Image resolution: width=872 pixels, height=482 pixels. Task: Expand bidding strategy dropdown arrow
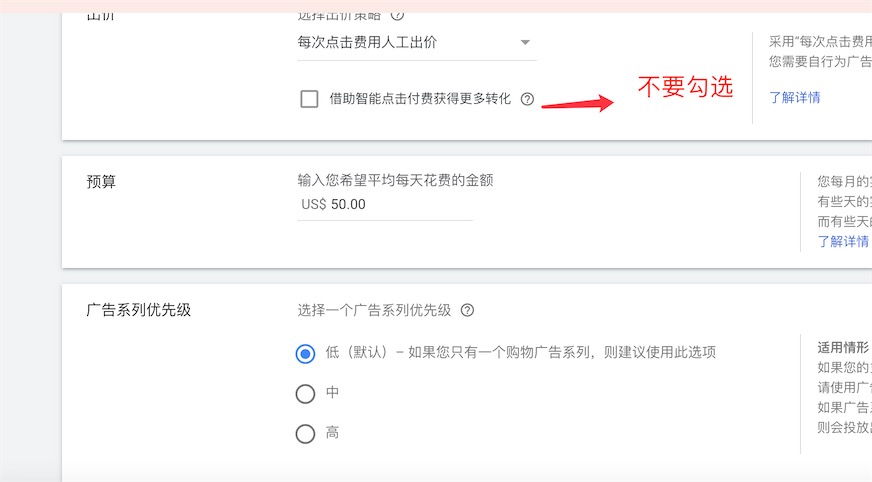pyautogui.click(x=525, y=42)
